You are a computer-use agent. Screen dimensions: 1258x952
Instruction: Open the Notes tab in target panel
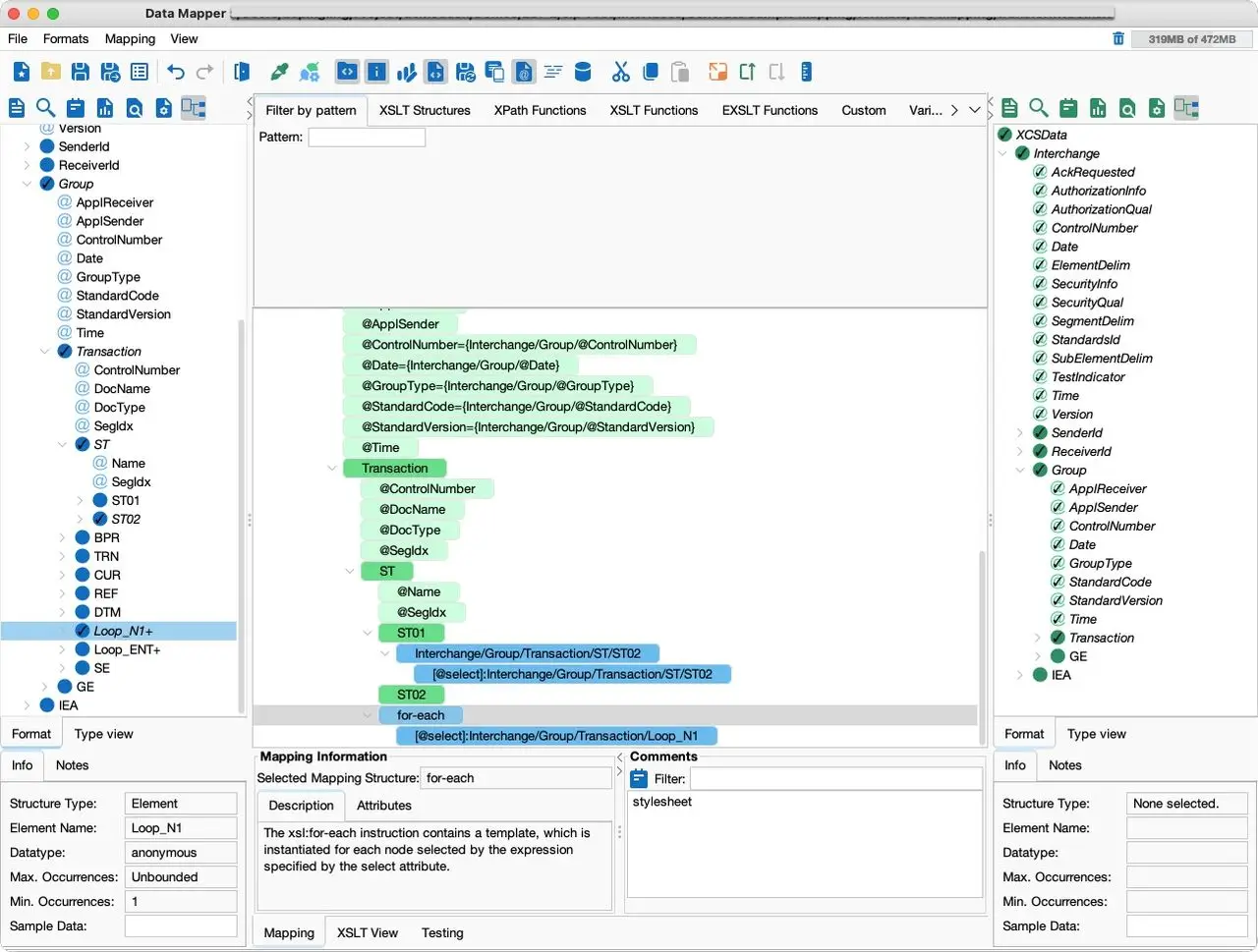[x=1065, y=765]
